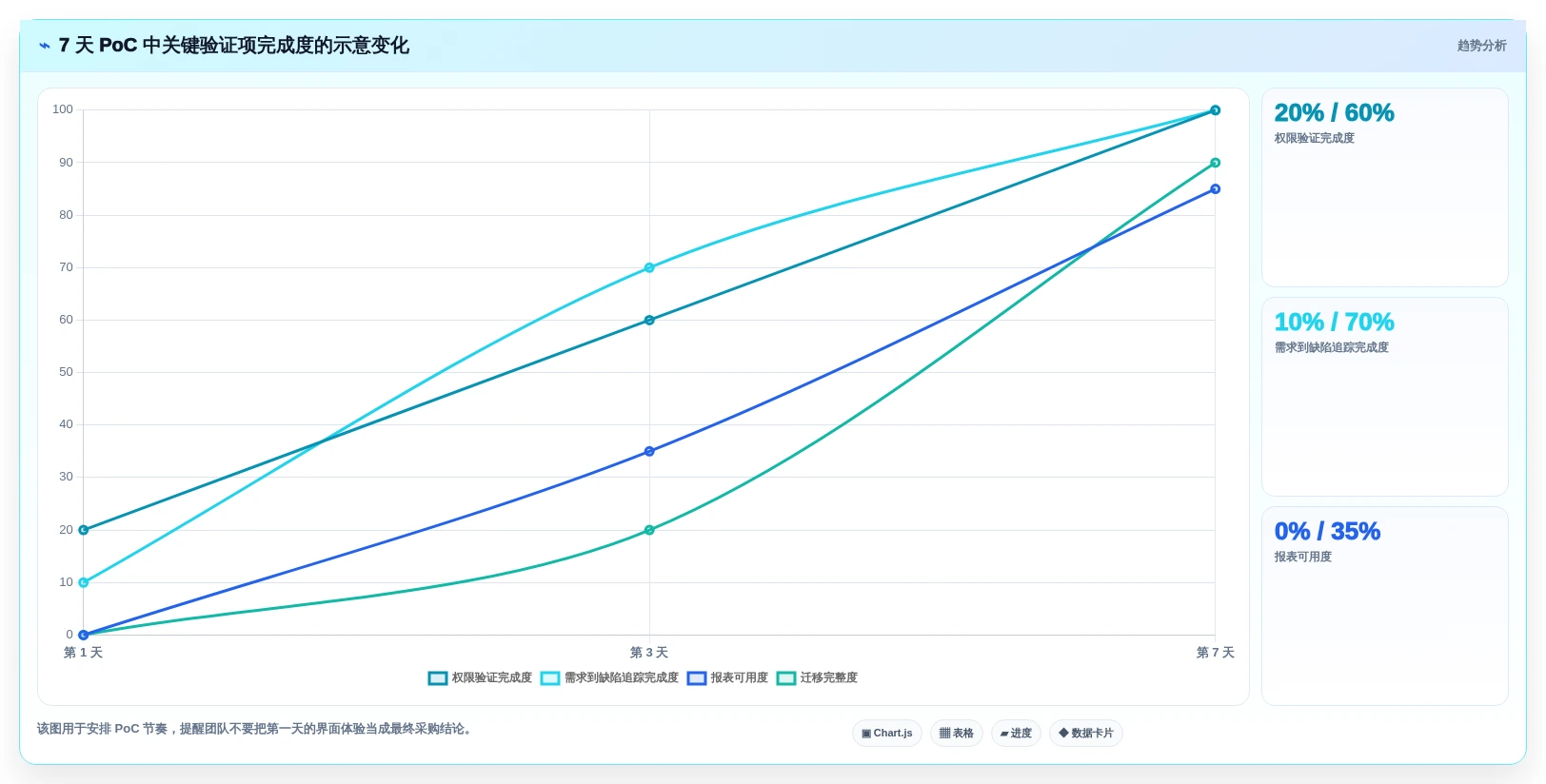Screen dimensions: 1546x784
Task: Click the 第 7 天 point at 85
Action: [x=1215, y=189]
